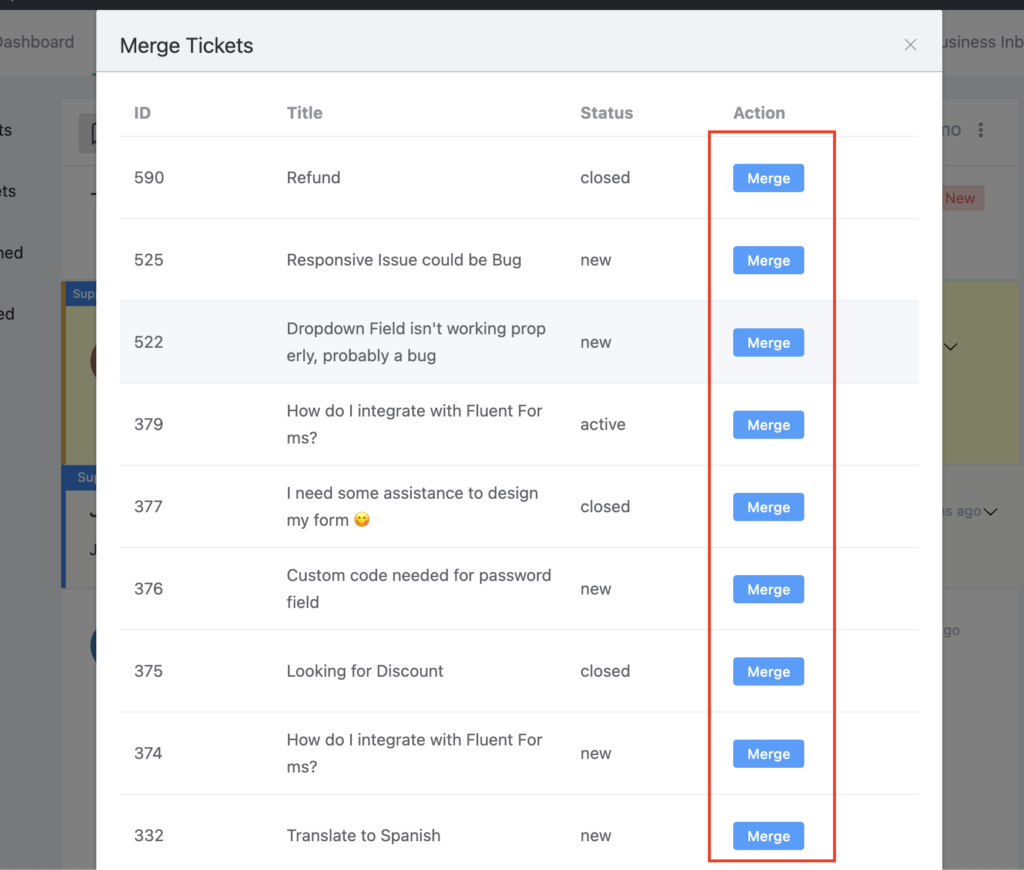Select ticket ID 376
This screenshot has width=1024, height=870.
(149, 589)
